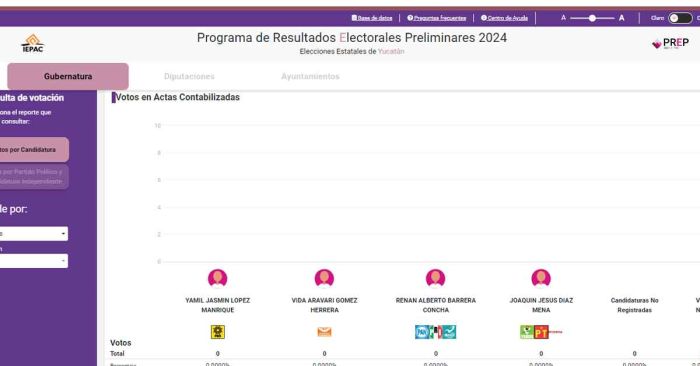Open the second detail dropdown in sidebar
Screen dimensions: 700x366
[33, 261]
